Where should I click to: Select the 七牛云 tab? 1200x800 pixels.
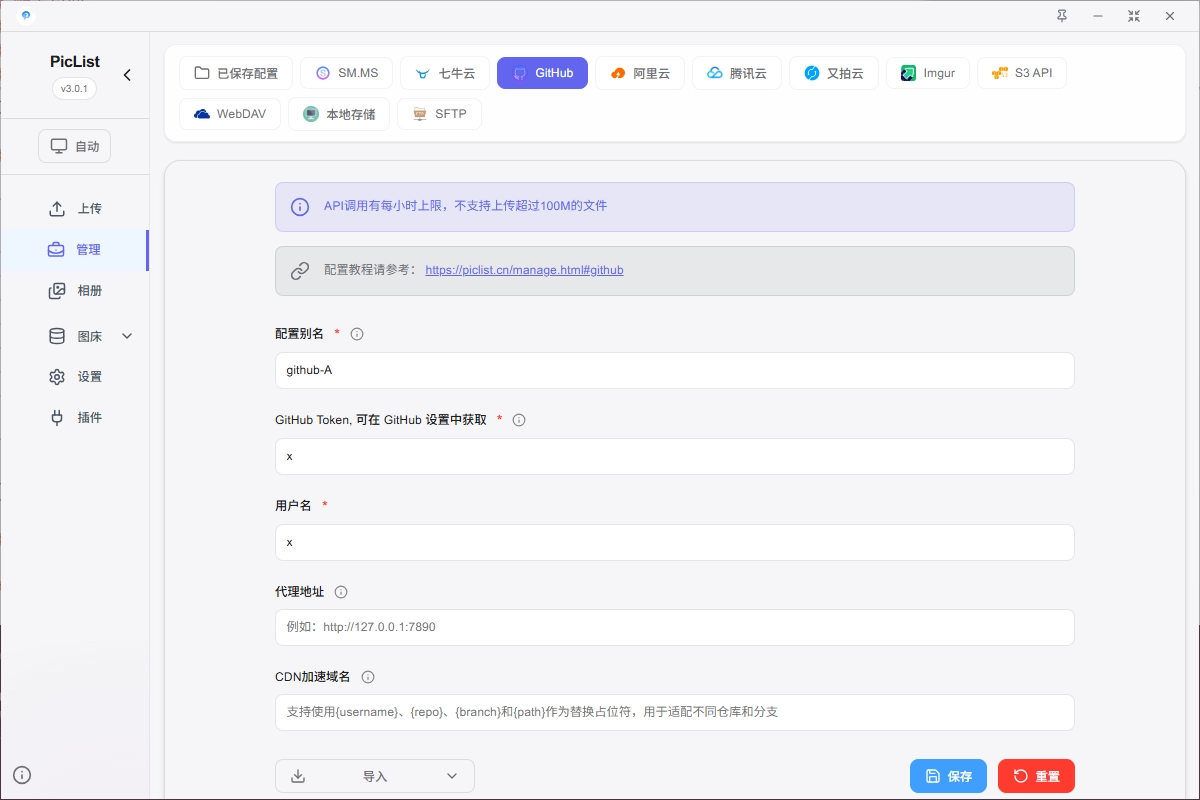pos(445,73)
